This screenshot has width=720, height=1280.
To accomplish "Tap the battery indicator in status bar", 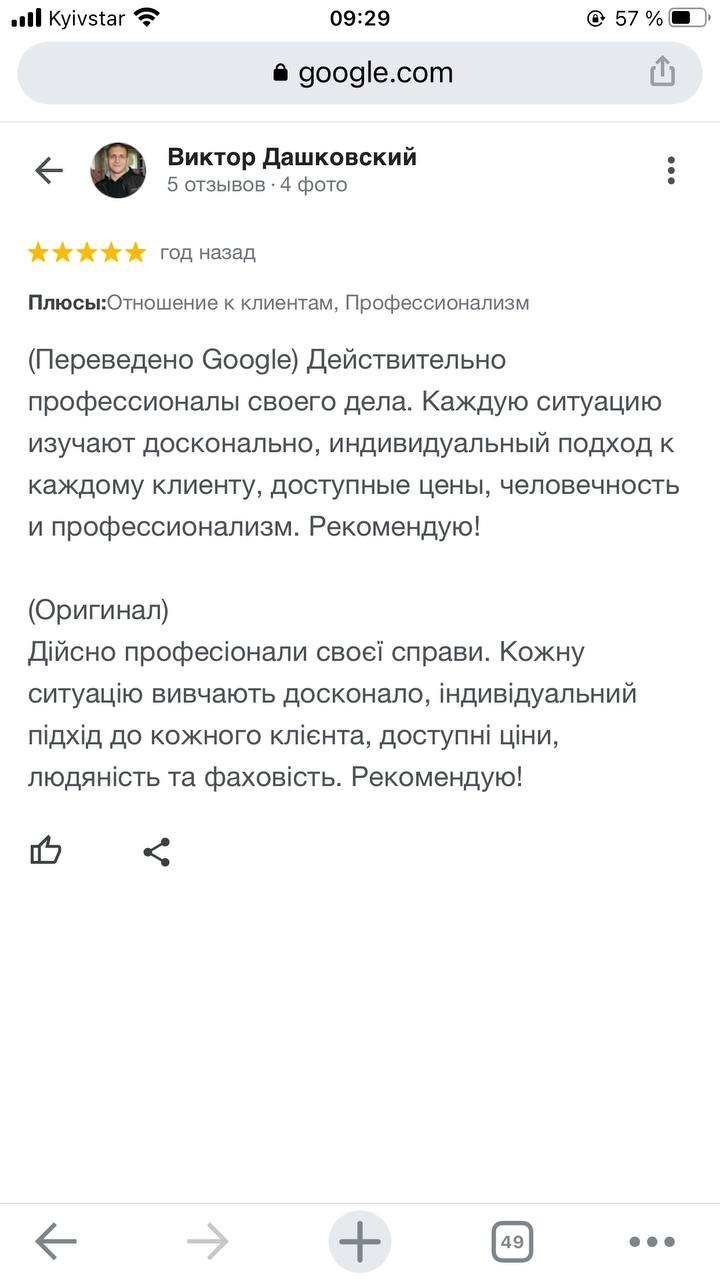I will [x=693, y=18].
